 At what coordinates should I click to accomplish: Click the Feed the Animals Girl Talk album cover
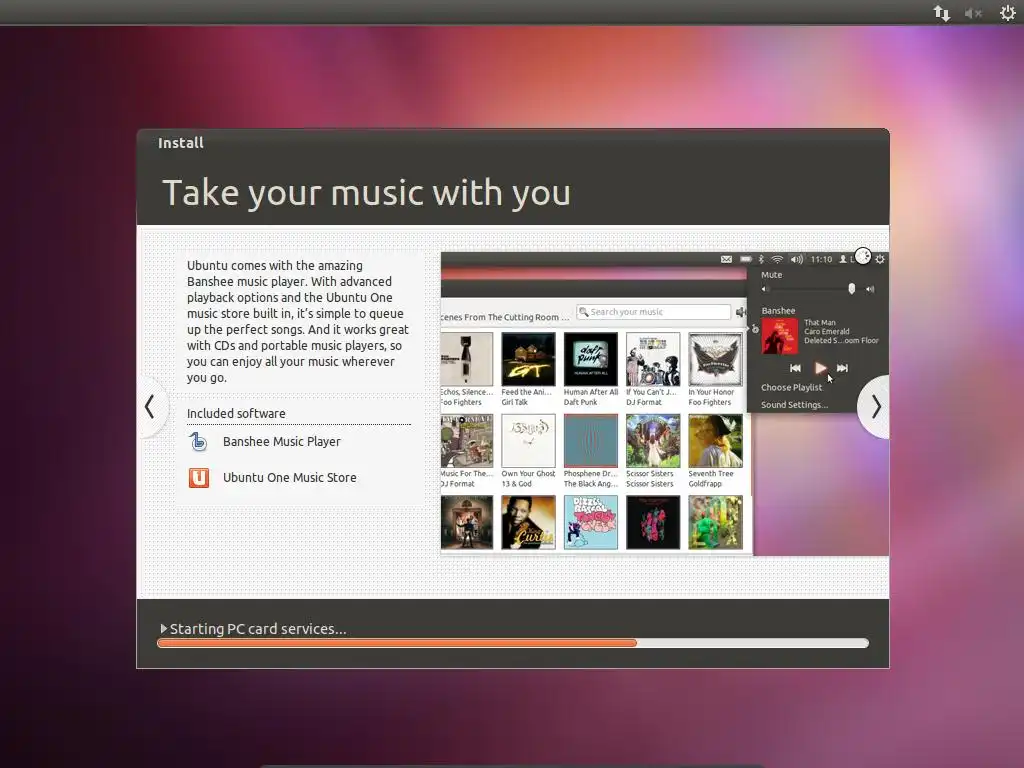(528, 359)
